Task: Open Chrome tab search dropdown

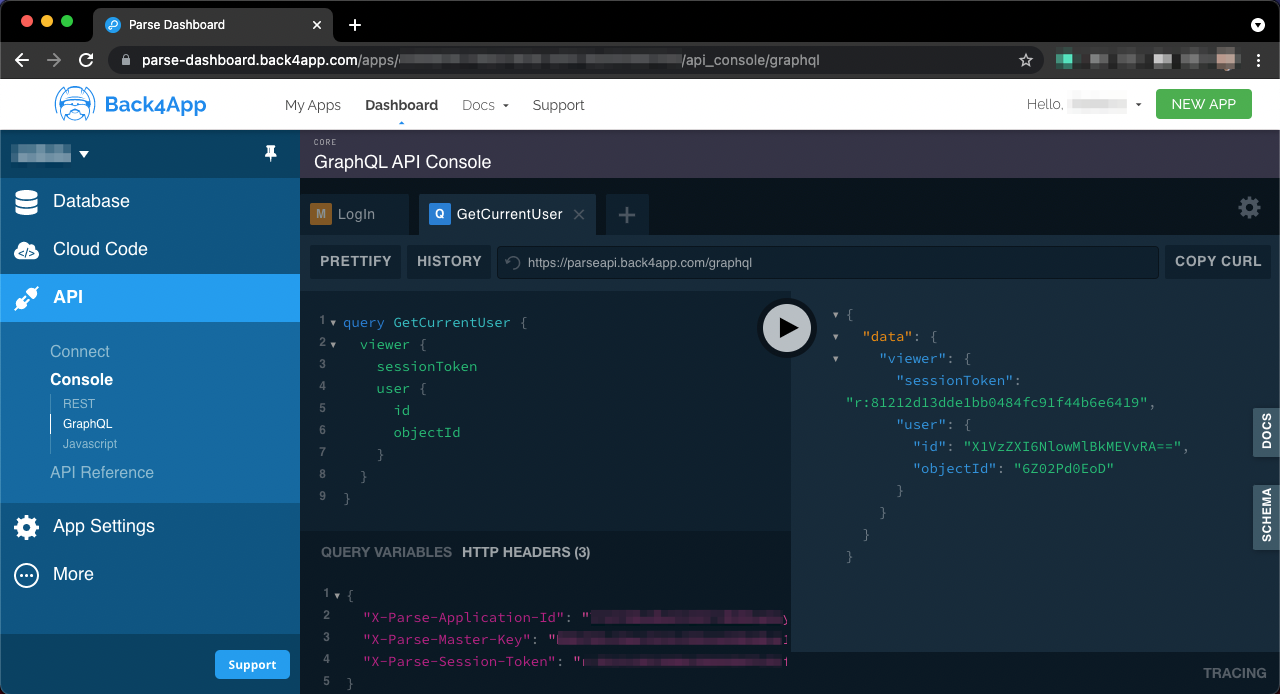Action: pyautogui.click(x=1258, y=25)
